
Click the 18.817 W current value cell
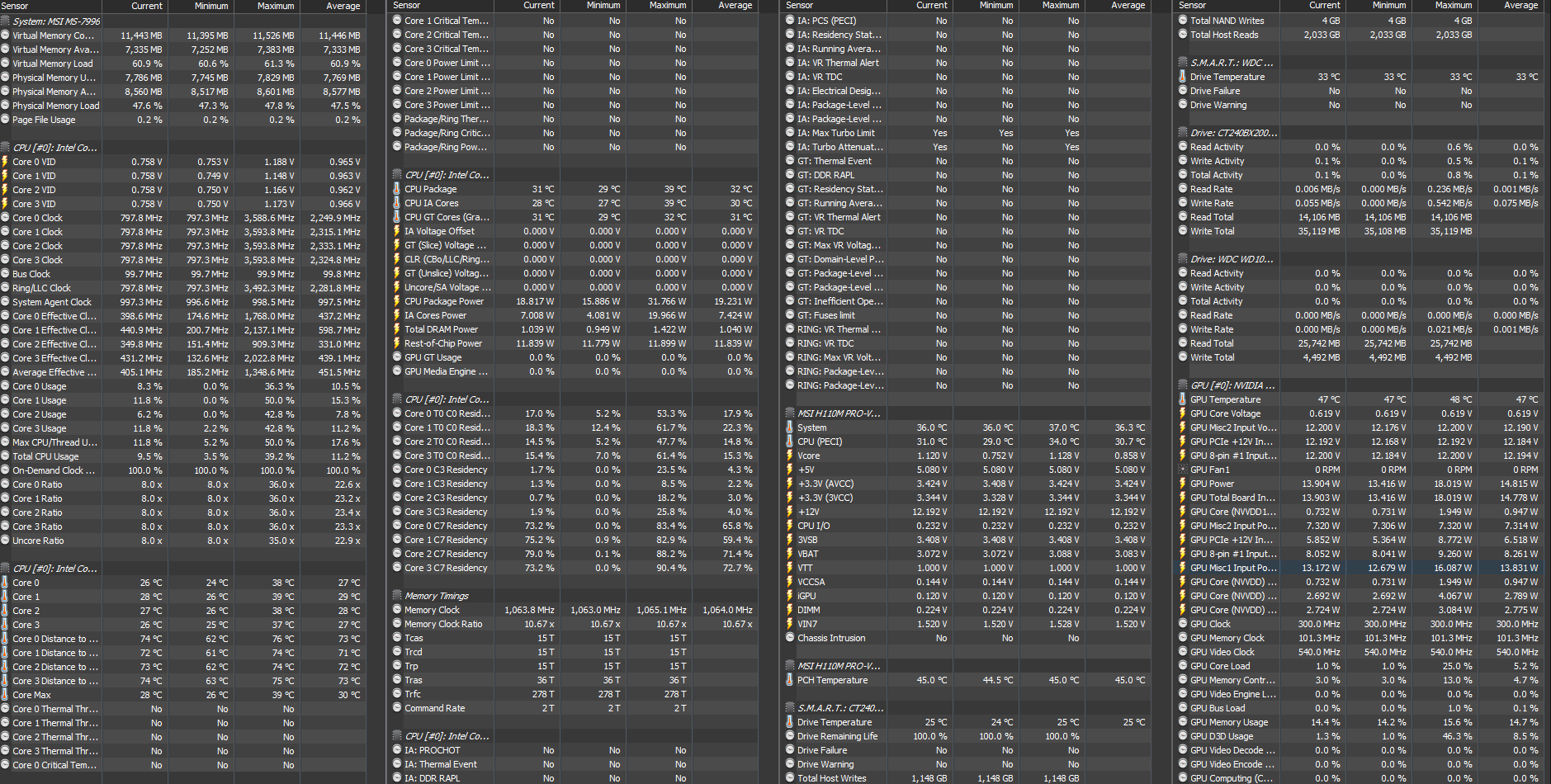527,301
